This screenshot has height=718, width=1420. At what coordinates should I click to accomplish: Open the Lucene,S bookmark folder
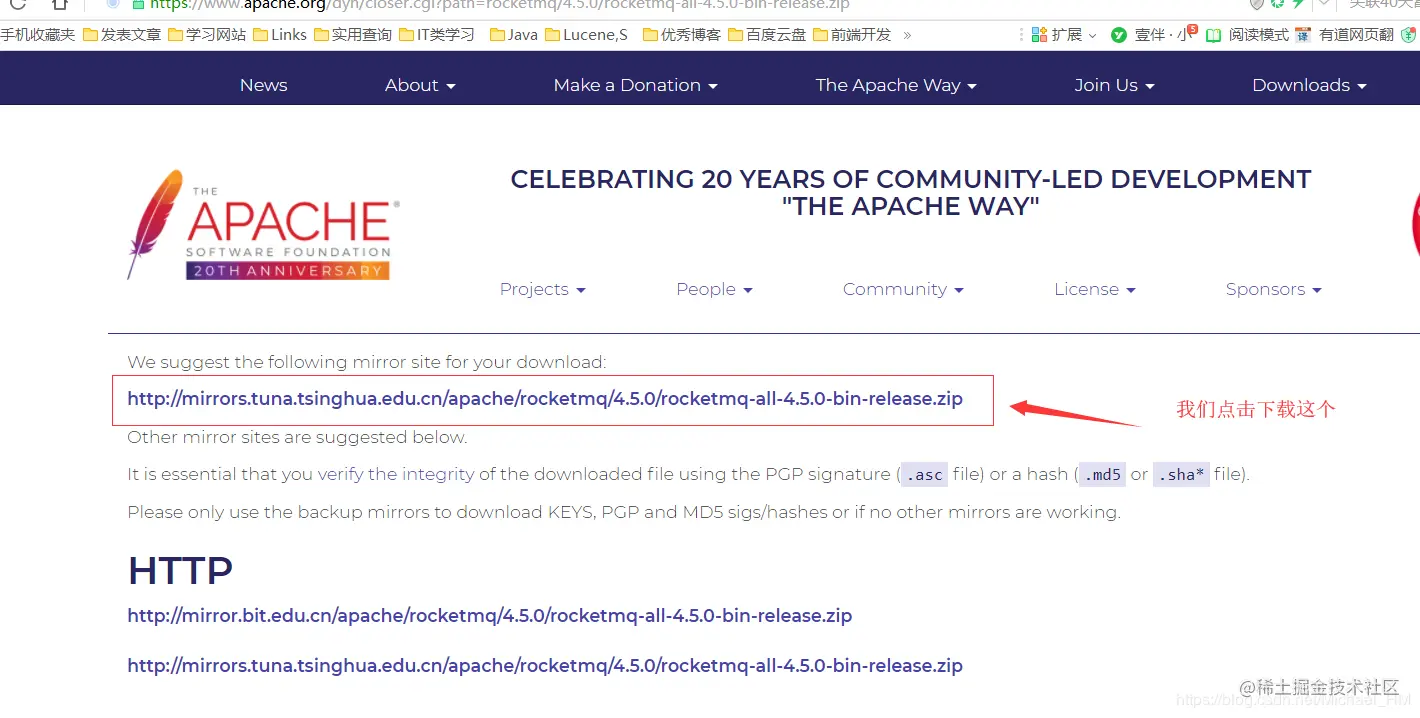(586, 34)
